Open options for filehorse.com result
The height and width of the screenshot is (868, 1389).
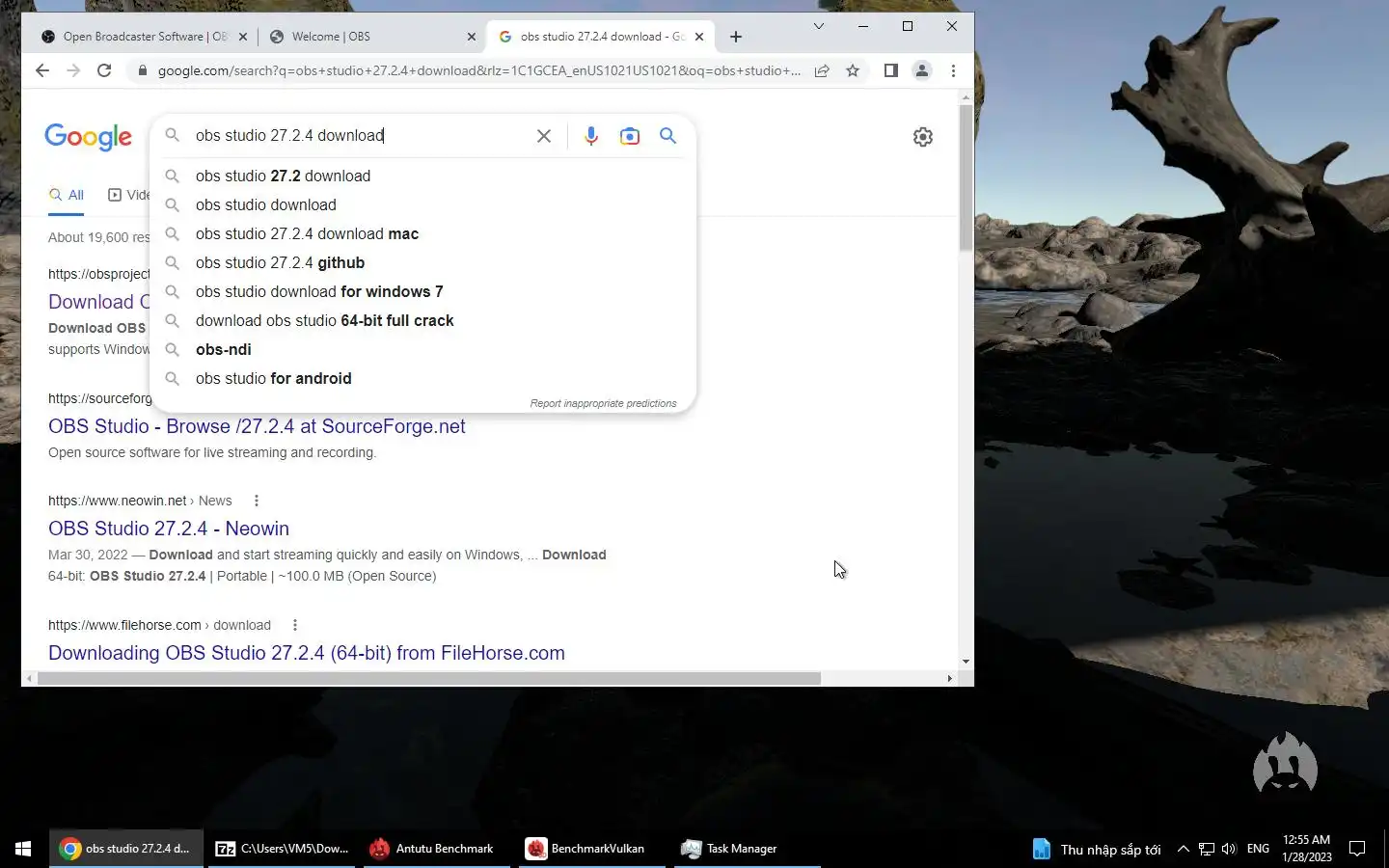click(x=294, y=625)
